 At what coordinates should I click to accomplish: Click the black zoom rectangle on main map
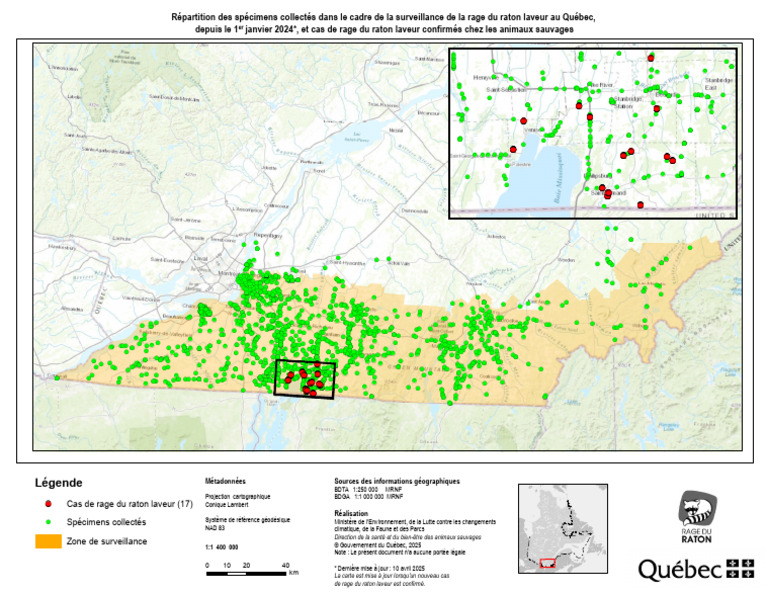tap(305, 379)
